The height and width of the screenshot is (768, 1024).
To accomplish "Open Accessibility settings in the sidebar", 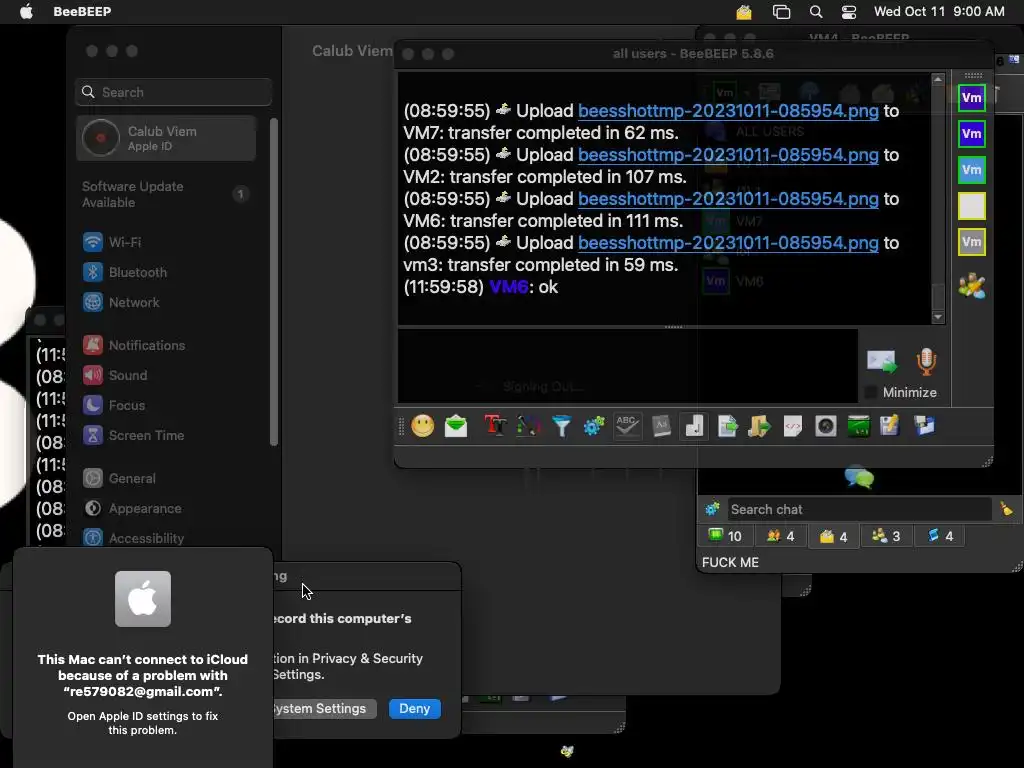I will pos(166,539).
